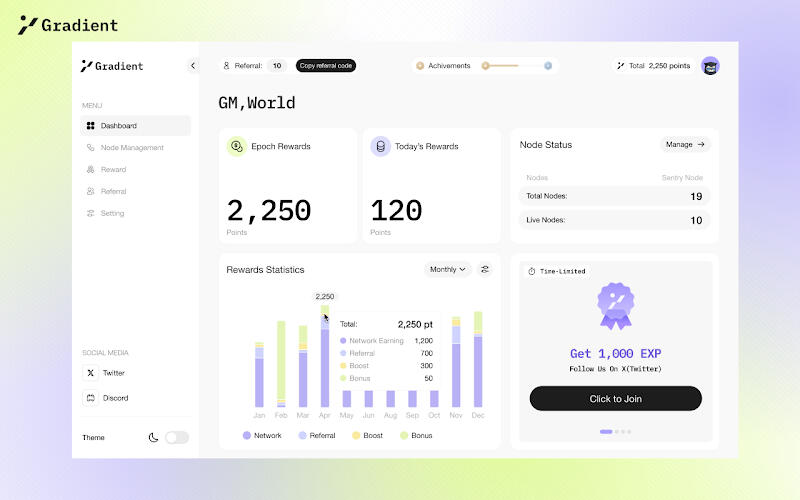Click the Today's Rewards stack icon
The height and width of the screenshot is (500, 800).
(380, 147)
